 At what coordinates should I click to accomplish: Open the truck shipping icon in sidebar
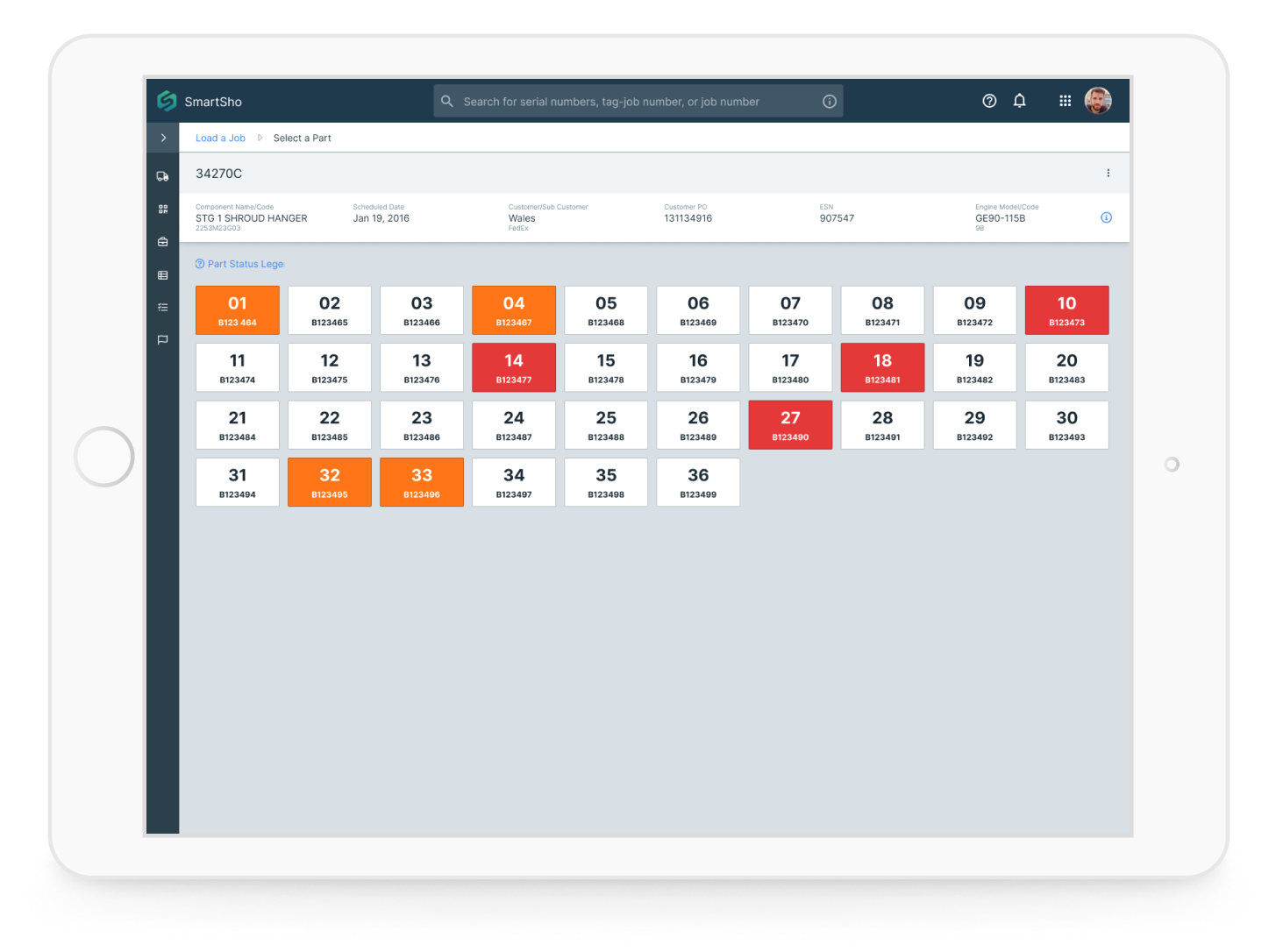pos(162,176)
